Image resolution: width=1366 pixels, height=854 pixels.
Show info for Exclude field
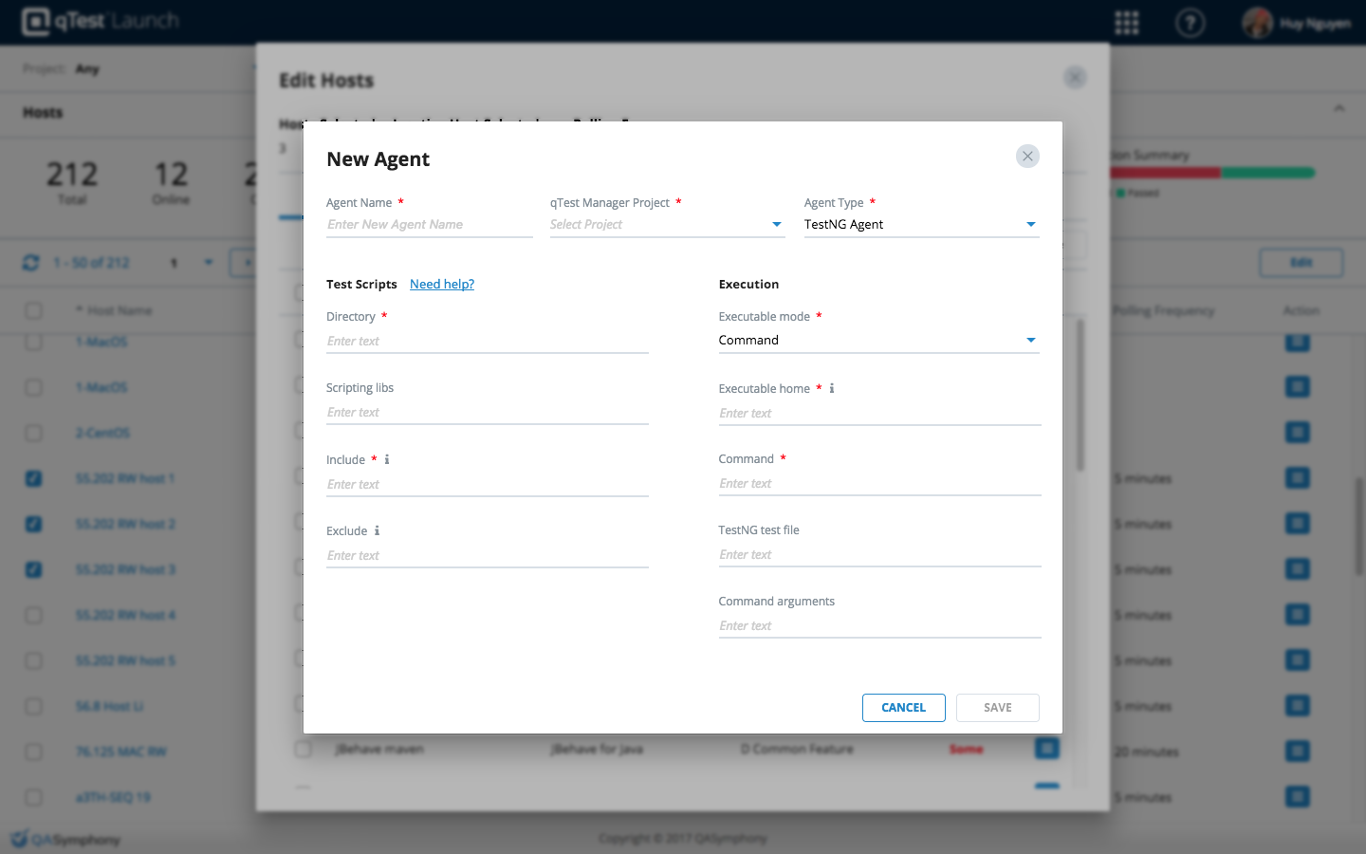(377, 531)
